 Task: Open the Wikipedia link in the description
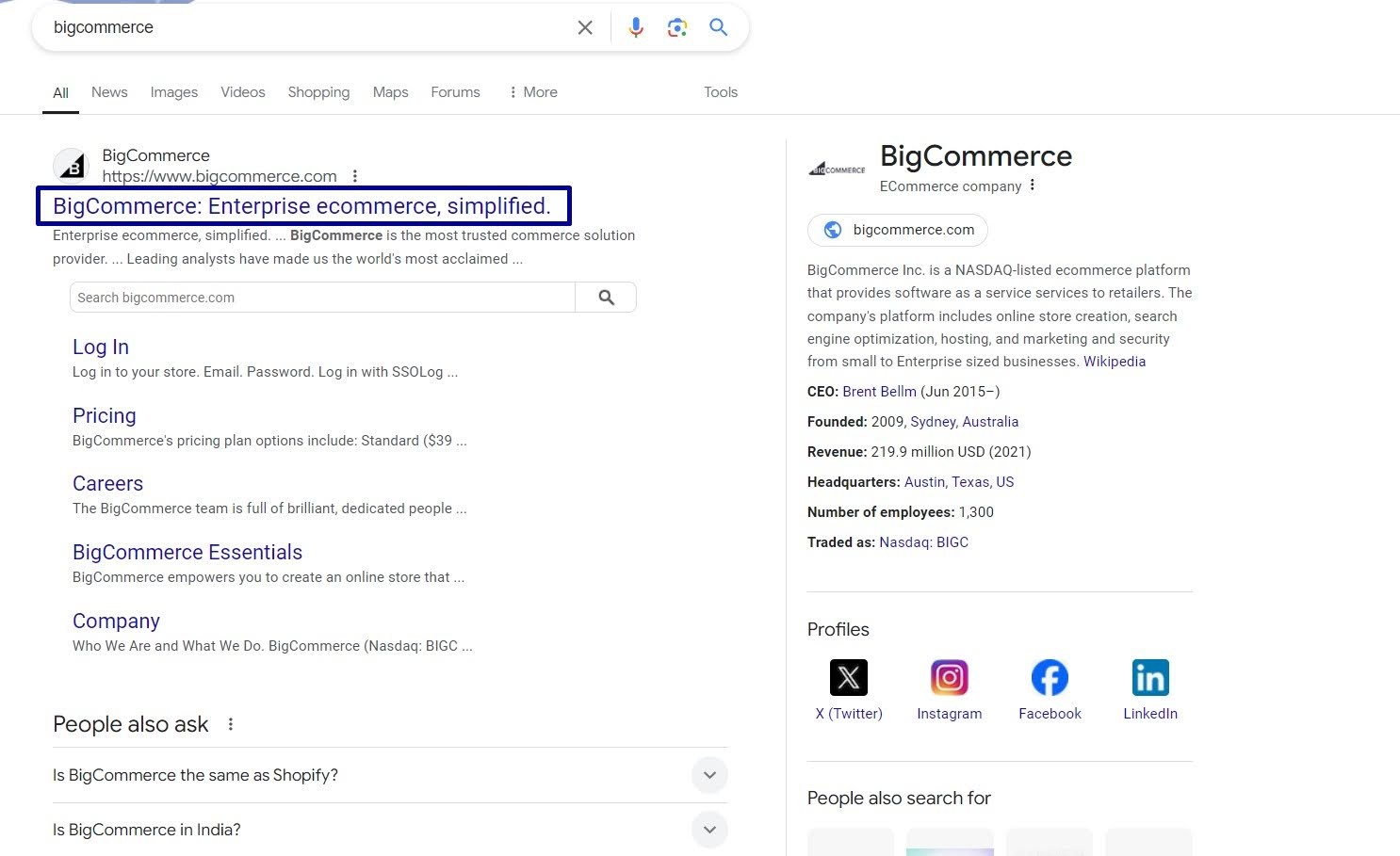tap(1115, 362)
